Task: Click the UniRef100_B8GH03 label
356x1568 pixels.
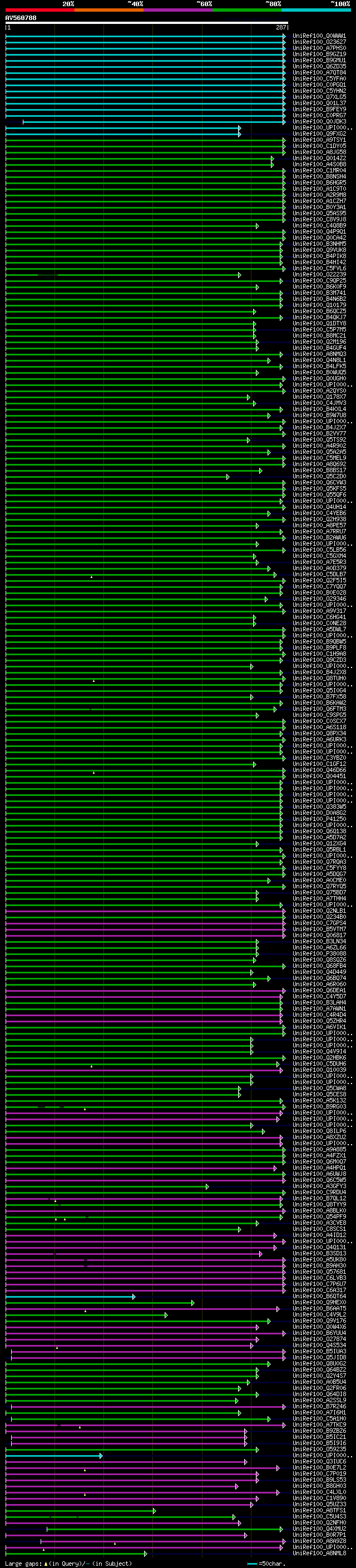Action: coord(319,1486)
